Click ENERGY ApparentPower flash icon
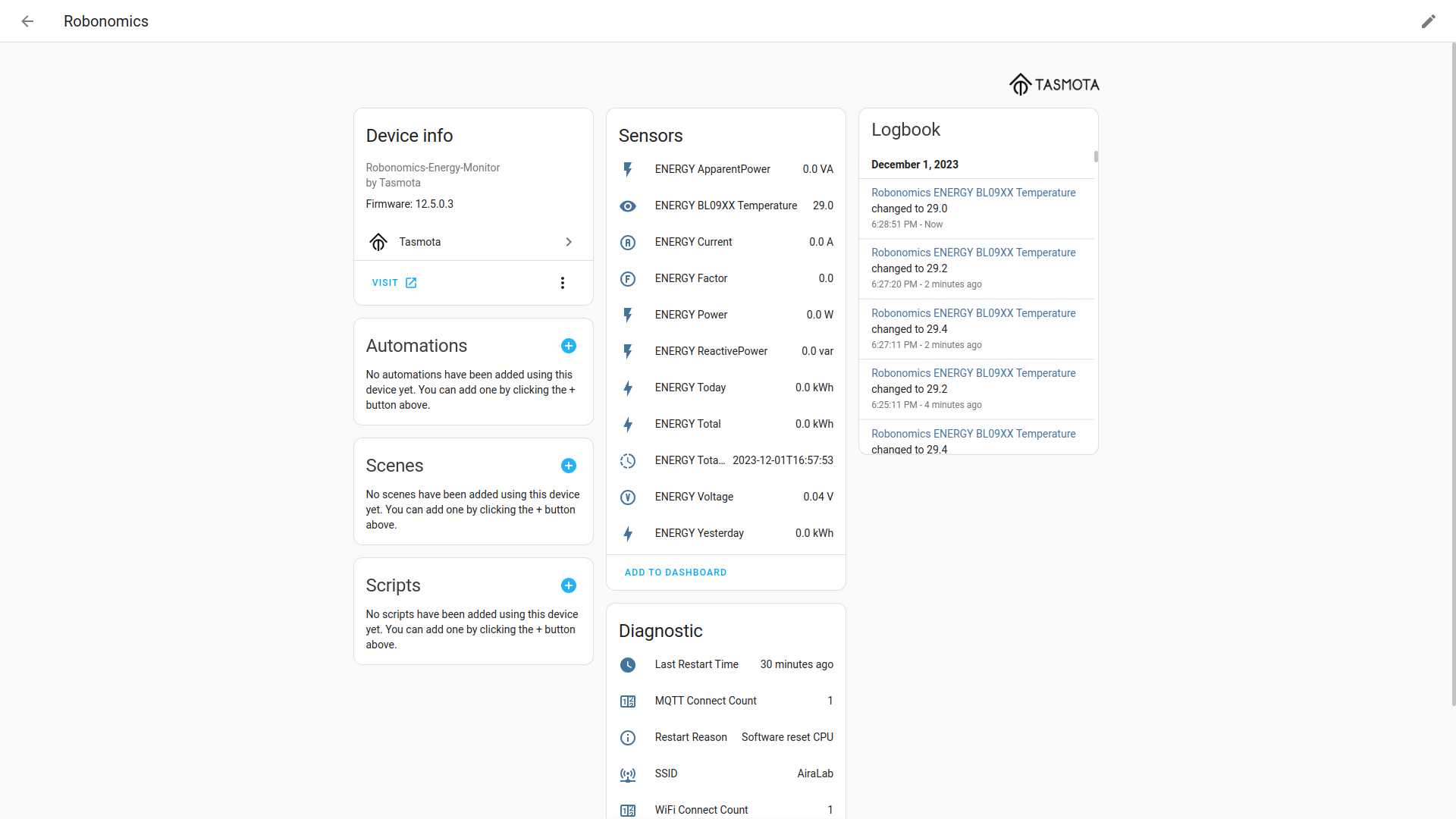 coord(628,169)
